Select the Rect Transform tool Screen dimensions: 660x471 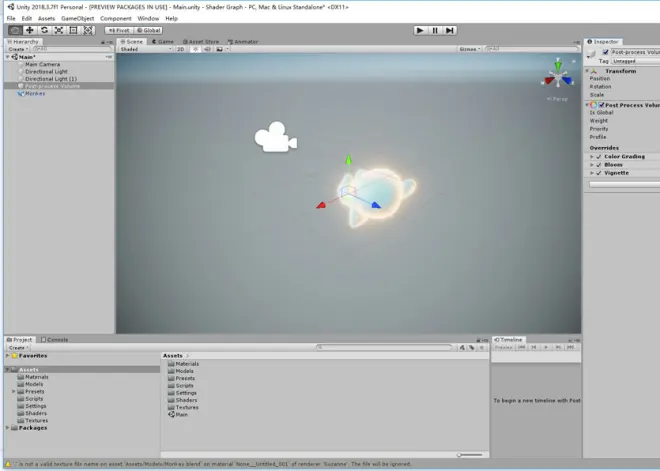pos(73,30)
